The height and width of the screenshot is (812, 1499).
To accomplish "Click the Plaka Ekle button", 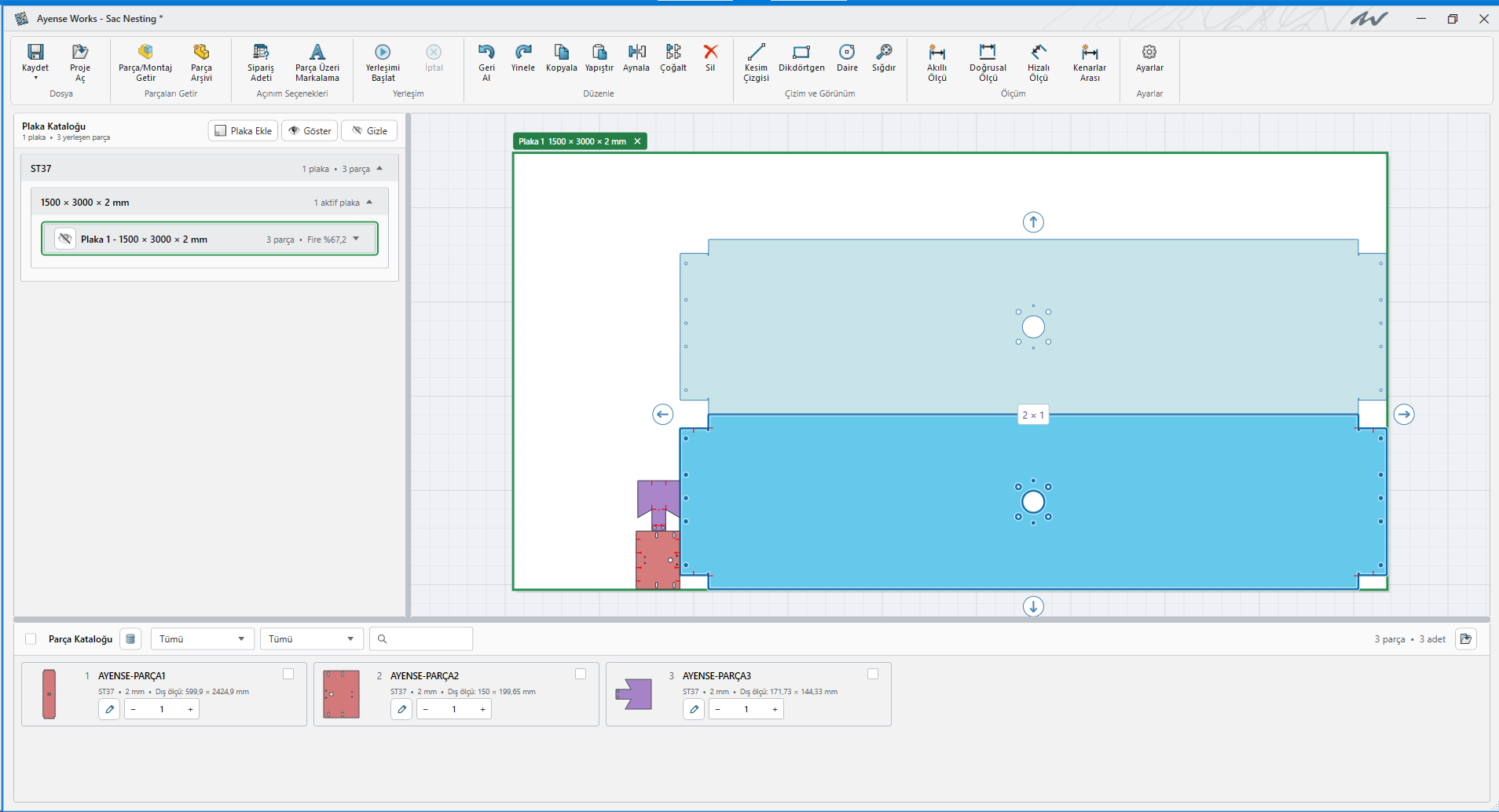I will [244, 130].
